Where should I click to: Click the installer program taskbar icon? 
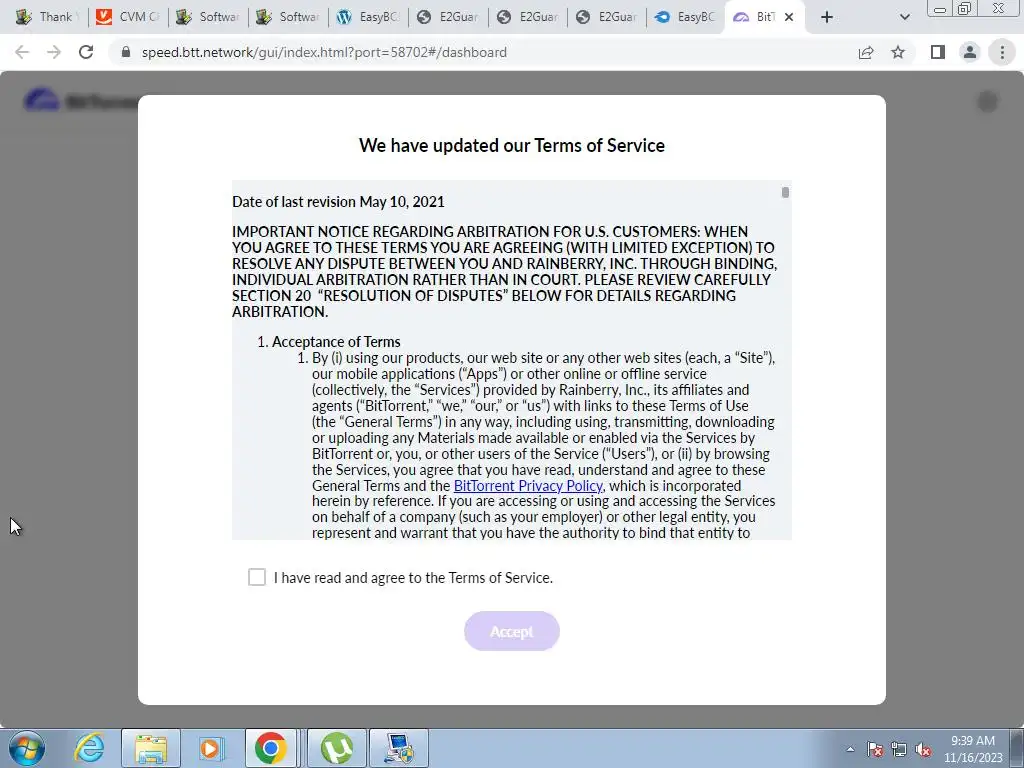(399, 748)
